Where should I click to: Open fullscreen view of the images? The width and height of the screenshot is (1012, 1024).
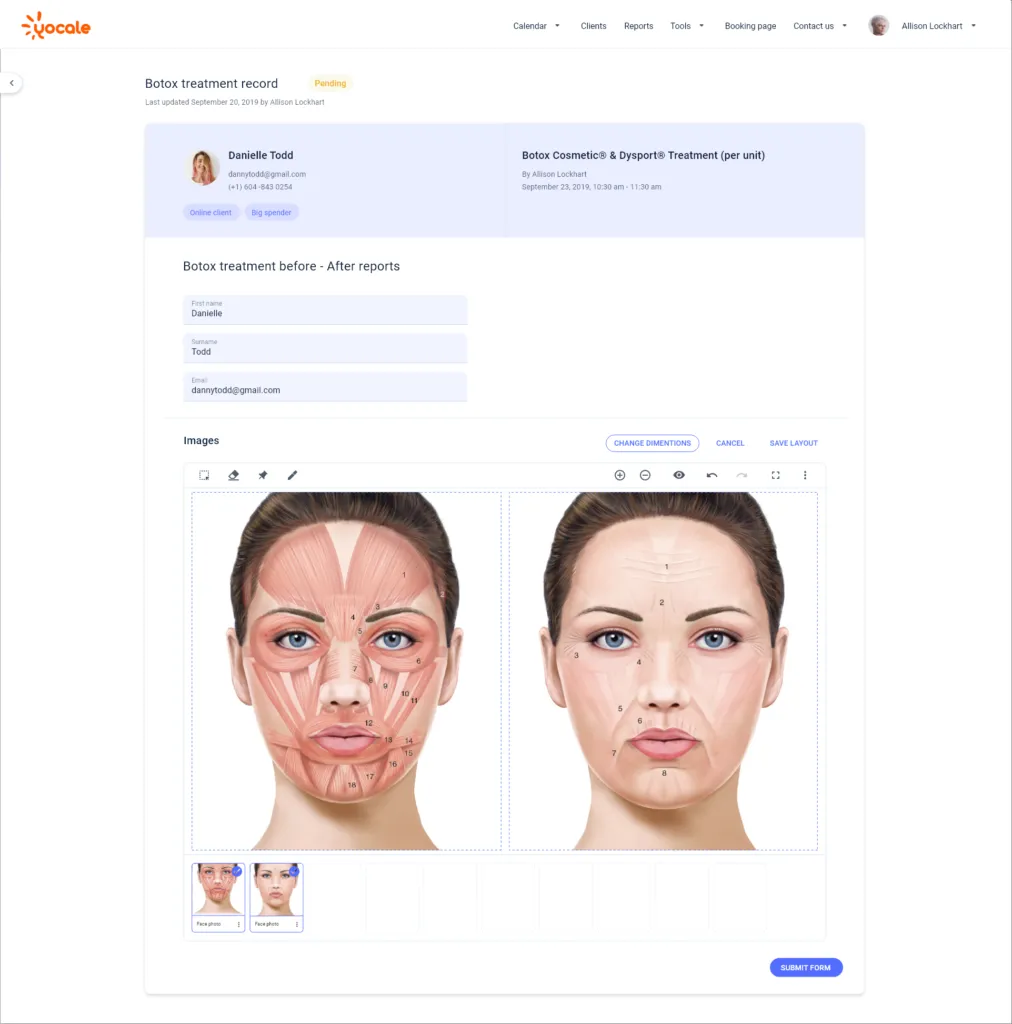(x=776, y=475)
